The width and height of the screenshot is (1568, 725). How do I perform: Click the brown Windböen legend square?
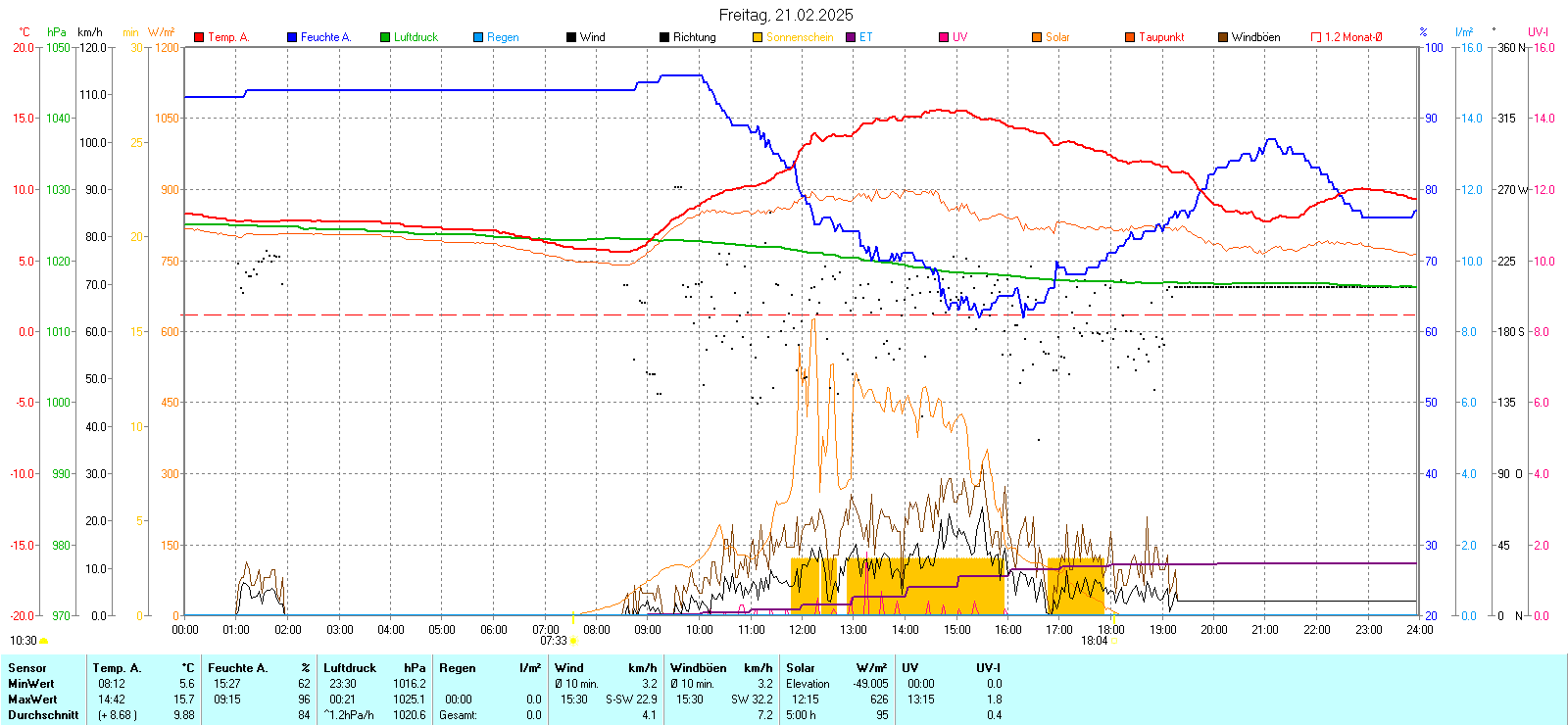1223,37
